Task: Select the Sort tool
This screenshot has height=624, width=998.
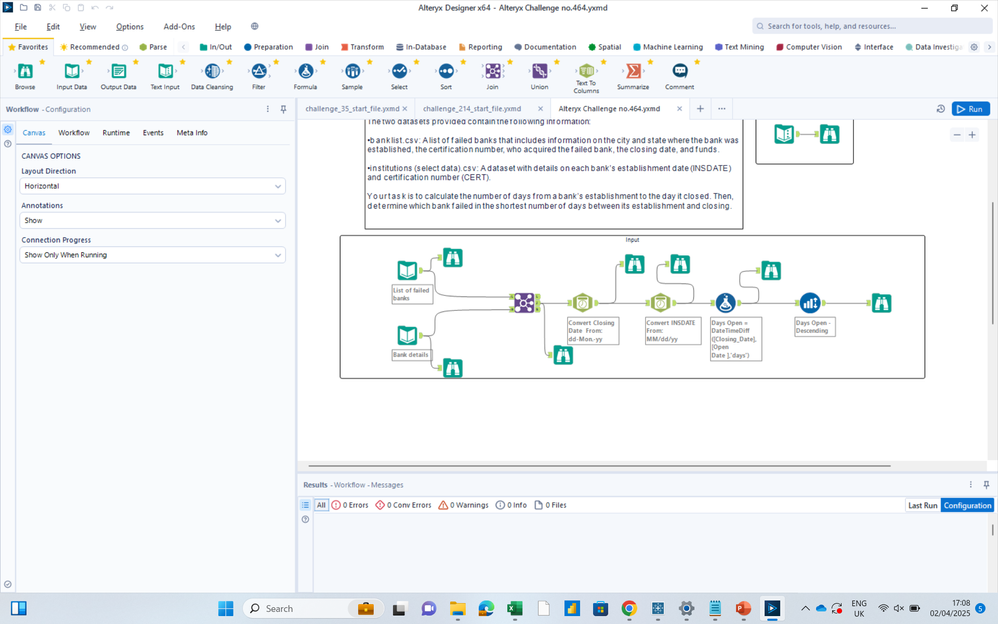Action: [444, 73]
